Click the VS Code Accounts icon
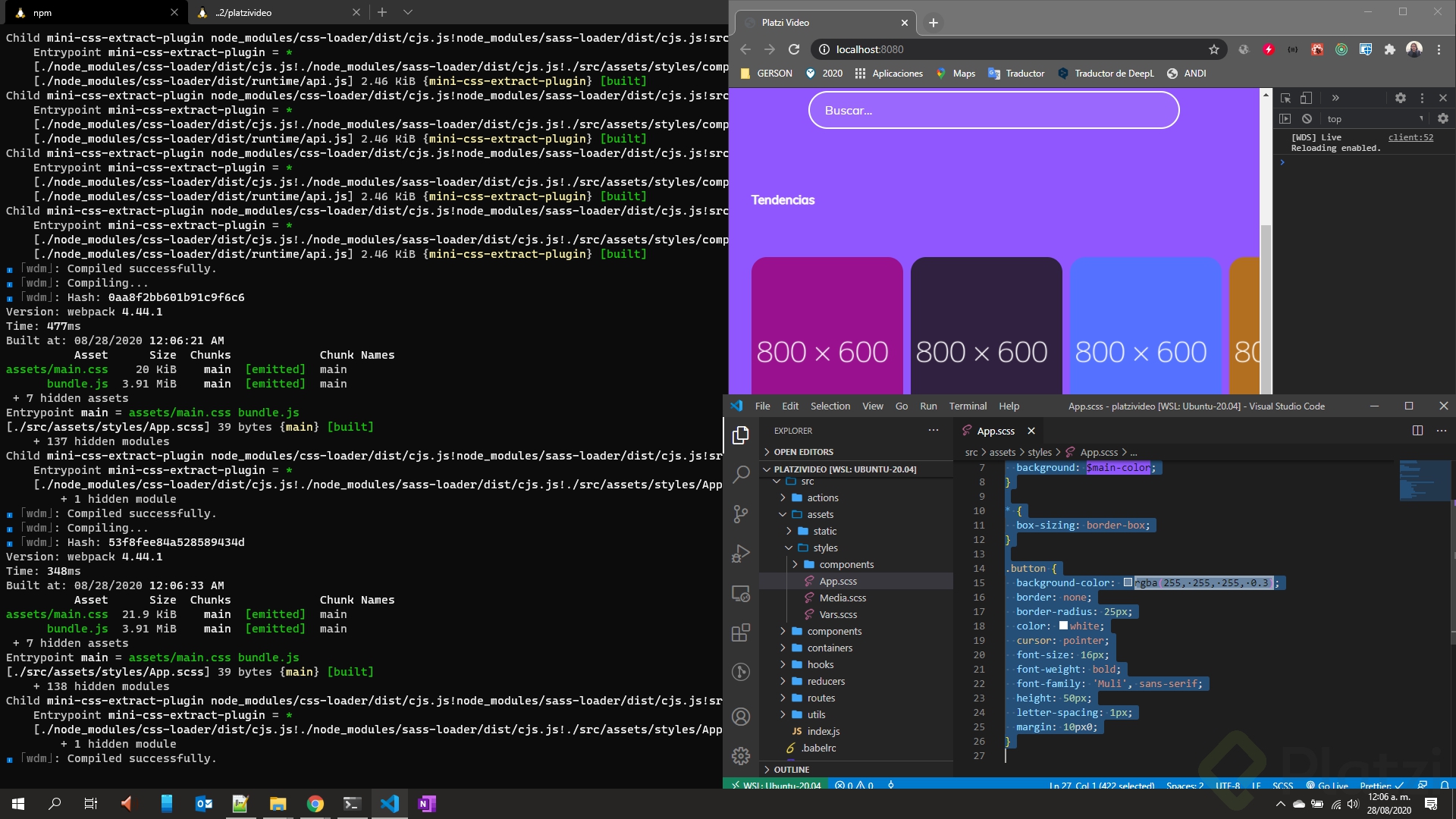1456x819 pixels. click(741, 717)
